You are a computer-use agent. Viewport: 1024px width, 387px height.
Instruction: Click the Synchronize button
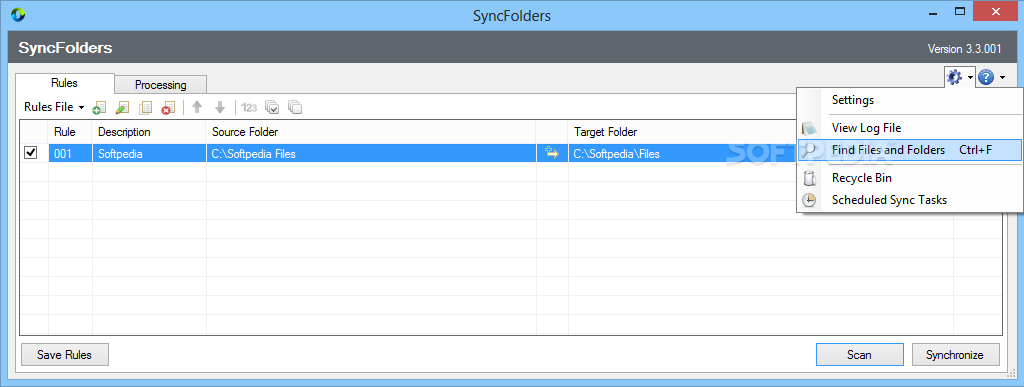pyautogui.click(x=955, y=355)
